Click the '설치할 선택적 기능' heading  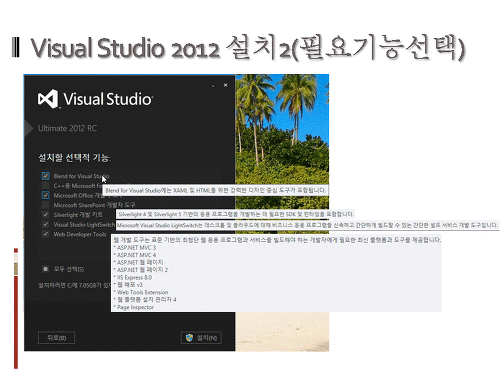point(74,157)
